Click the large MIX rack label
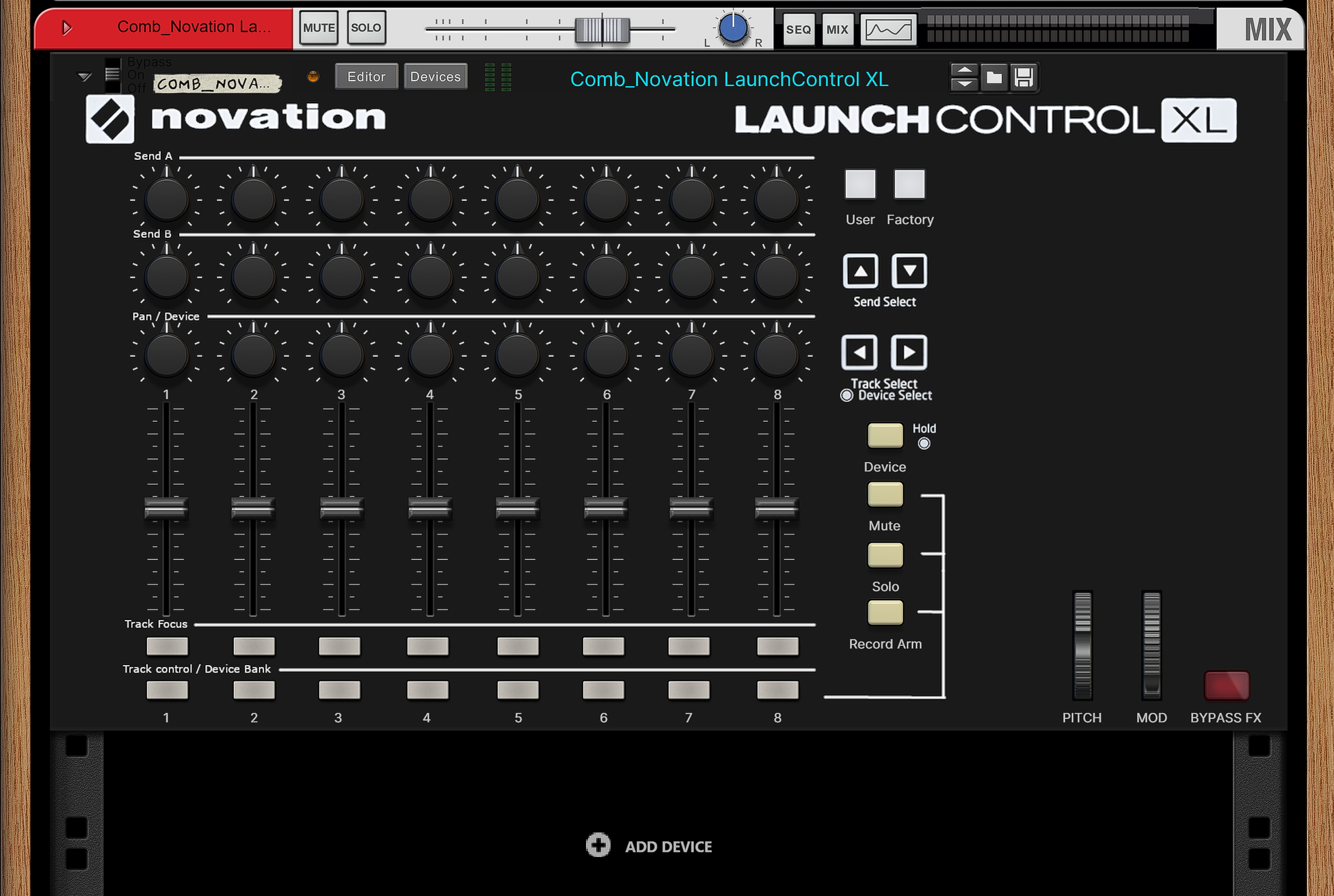The height and width of the screenshot is (896, 1334). [1268, 29]
